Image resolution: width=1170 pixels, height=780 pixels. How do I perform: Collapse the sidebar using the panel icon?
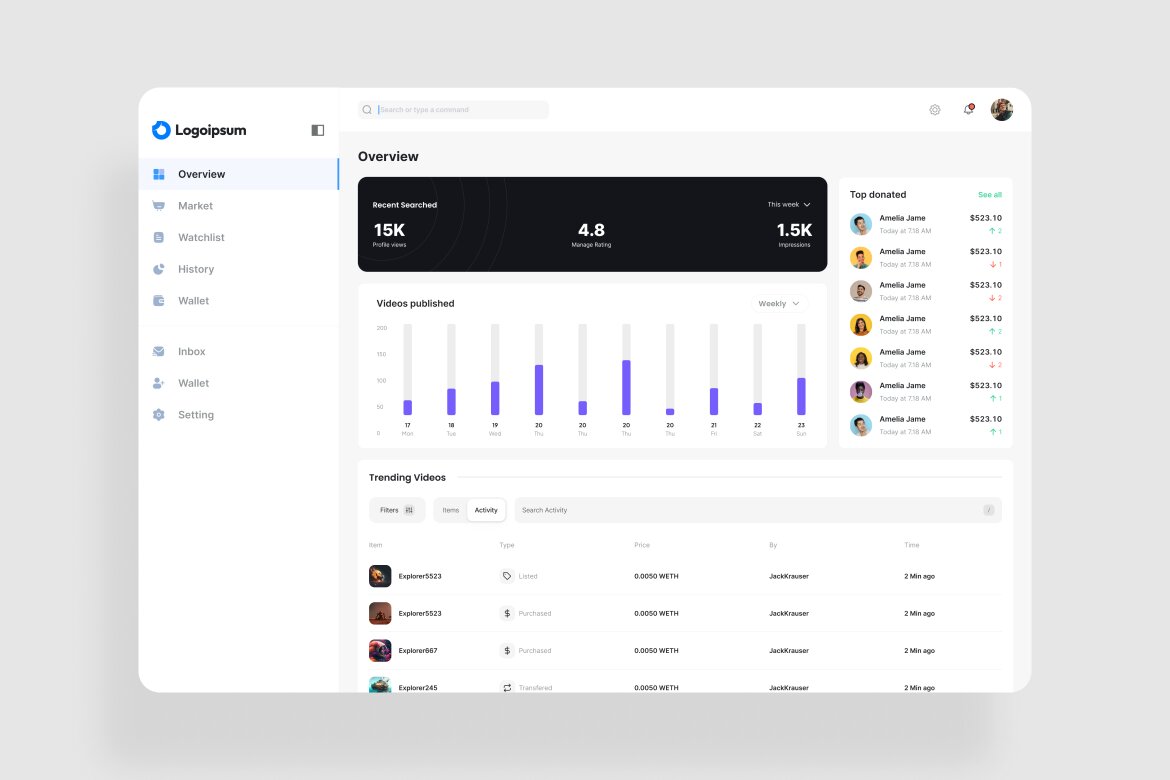pos(317,130)
